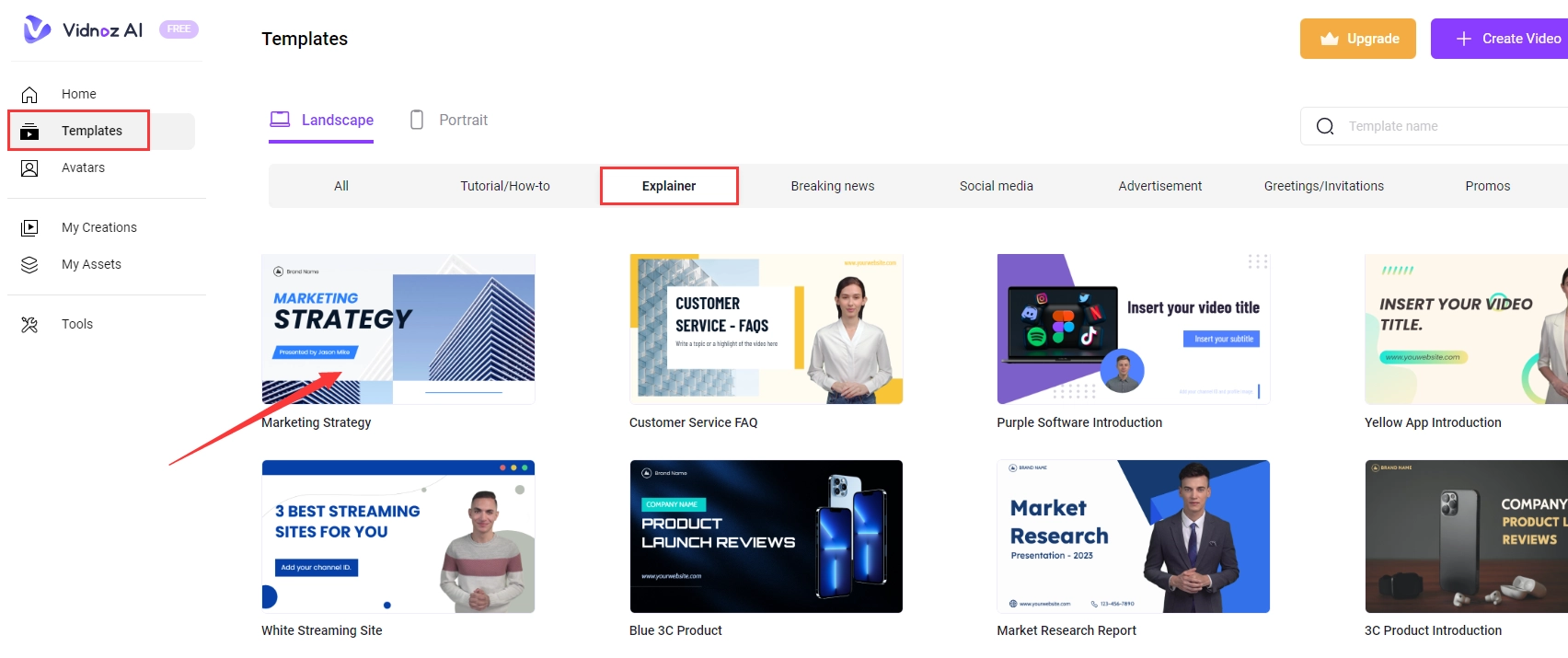Select the Landscape orientation tab
The width and height of the screenshot is (1568, 658).
(x=321, y=121)
